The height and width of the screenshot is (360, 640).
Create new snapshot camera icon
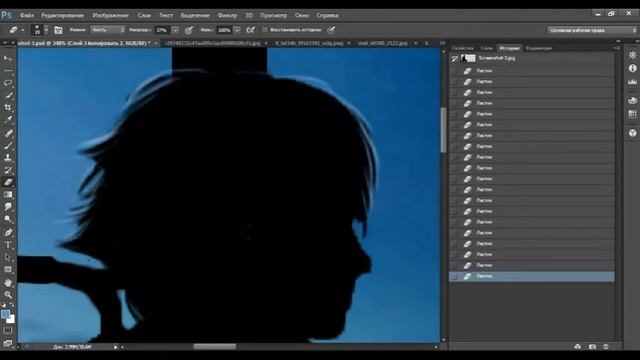592,347
